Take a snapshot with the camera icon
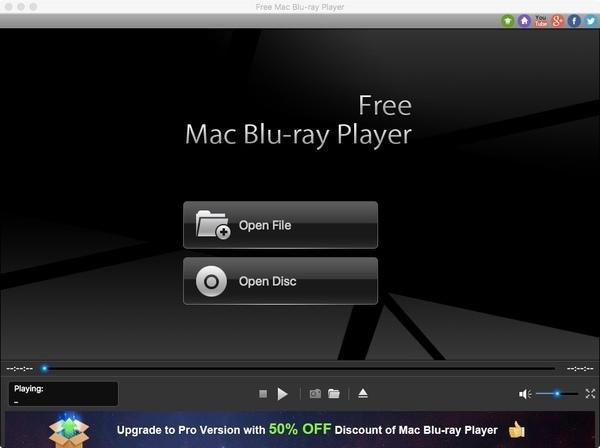This screenshot has height=448, width=600. pyautogui.click(x=315, y=394)
